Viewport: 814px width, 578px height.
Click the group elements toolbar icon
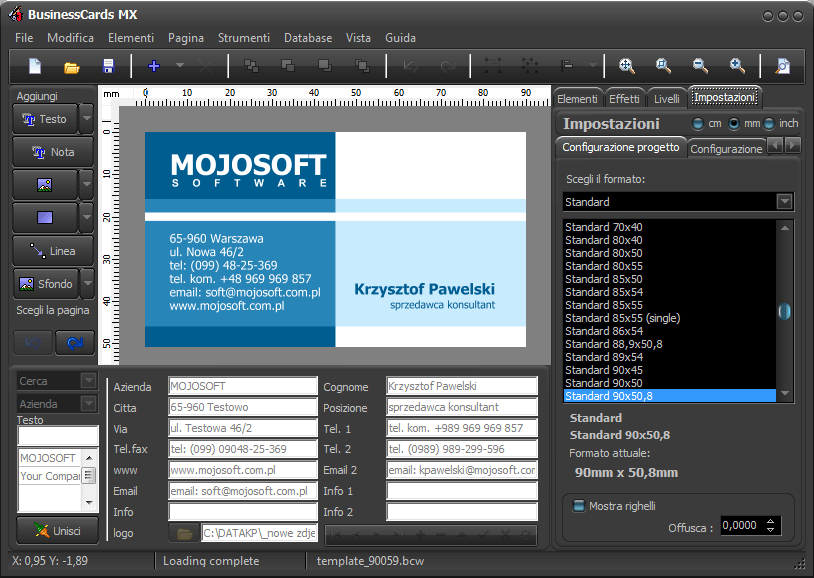493,66
